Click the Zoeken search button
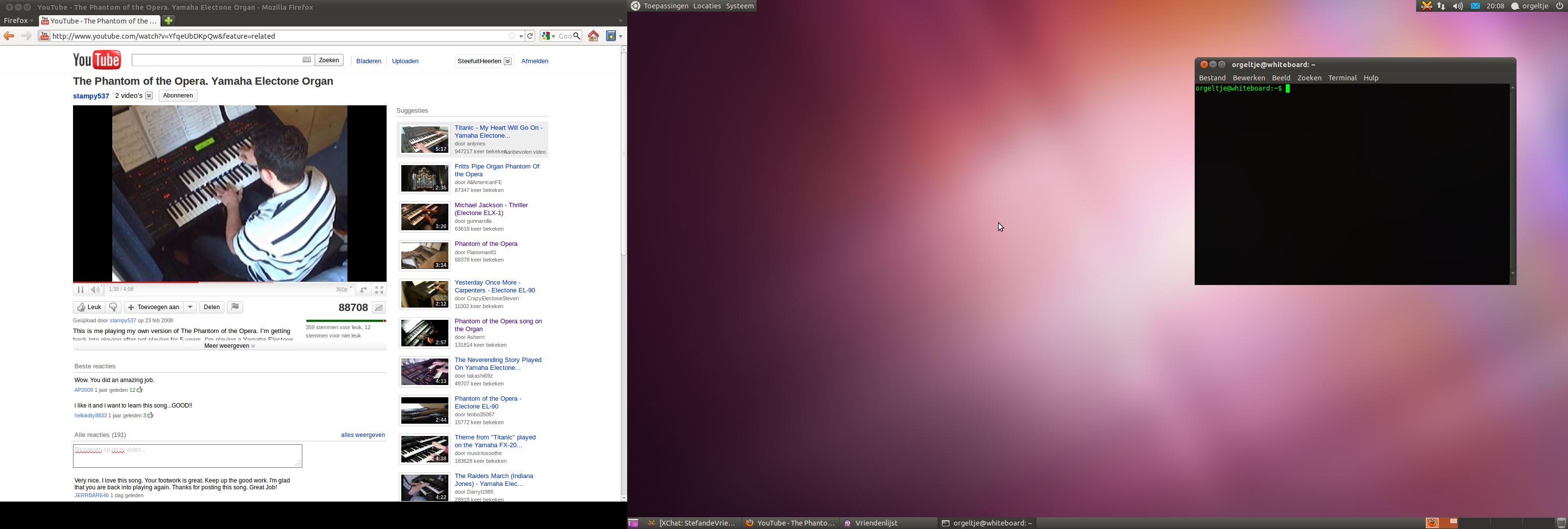Screen dimensions: 1568x529 329,60
